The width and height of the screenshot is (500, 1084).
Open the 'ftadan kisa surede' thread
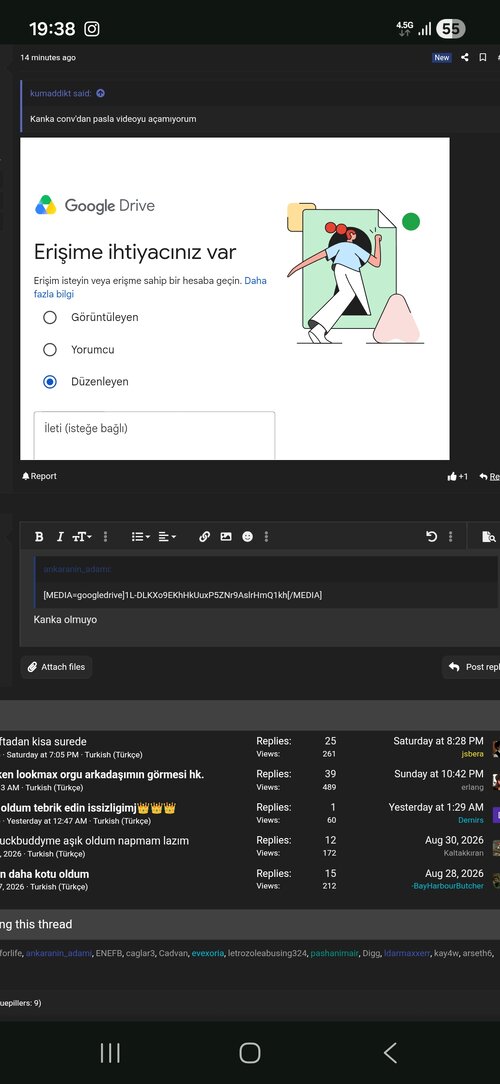click(44, 741)
